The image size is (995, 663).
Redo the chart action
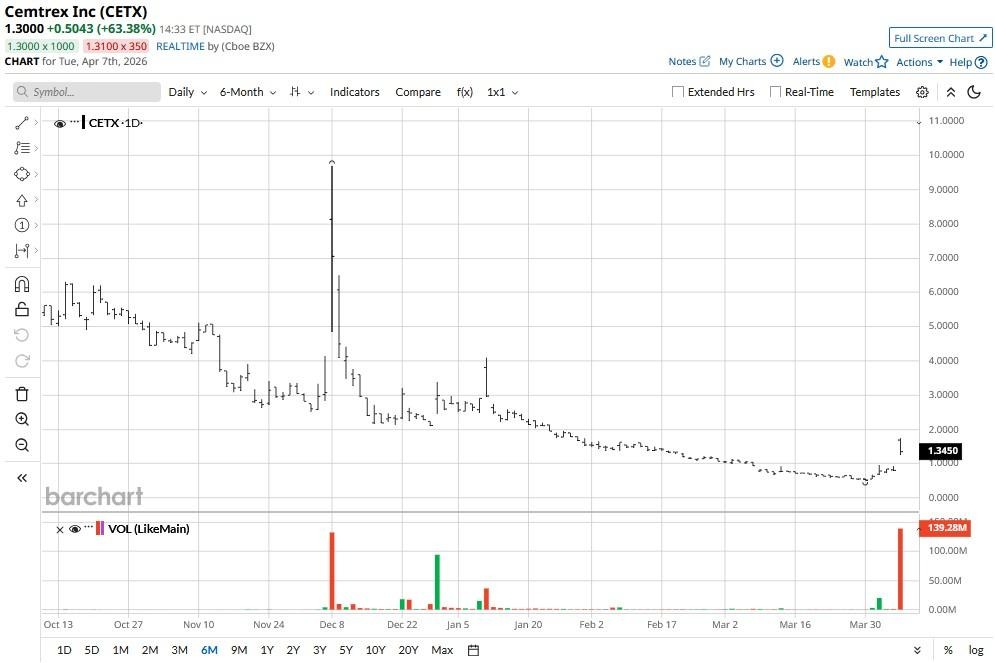pos(22,360)
